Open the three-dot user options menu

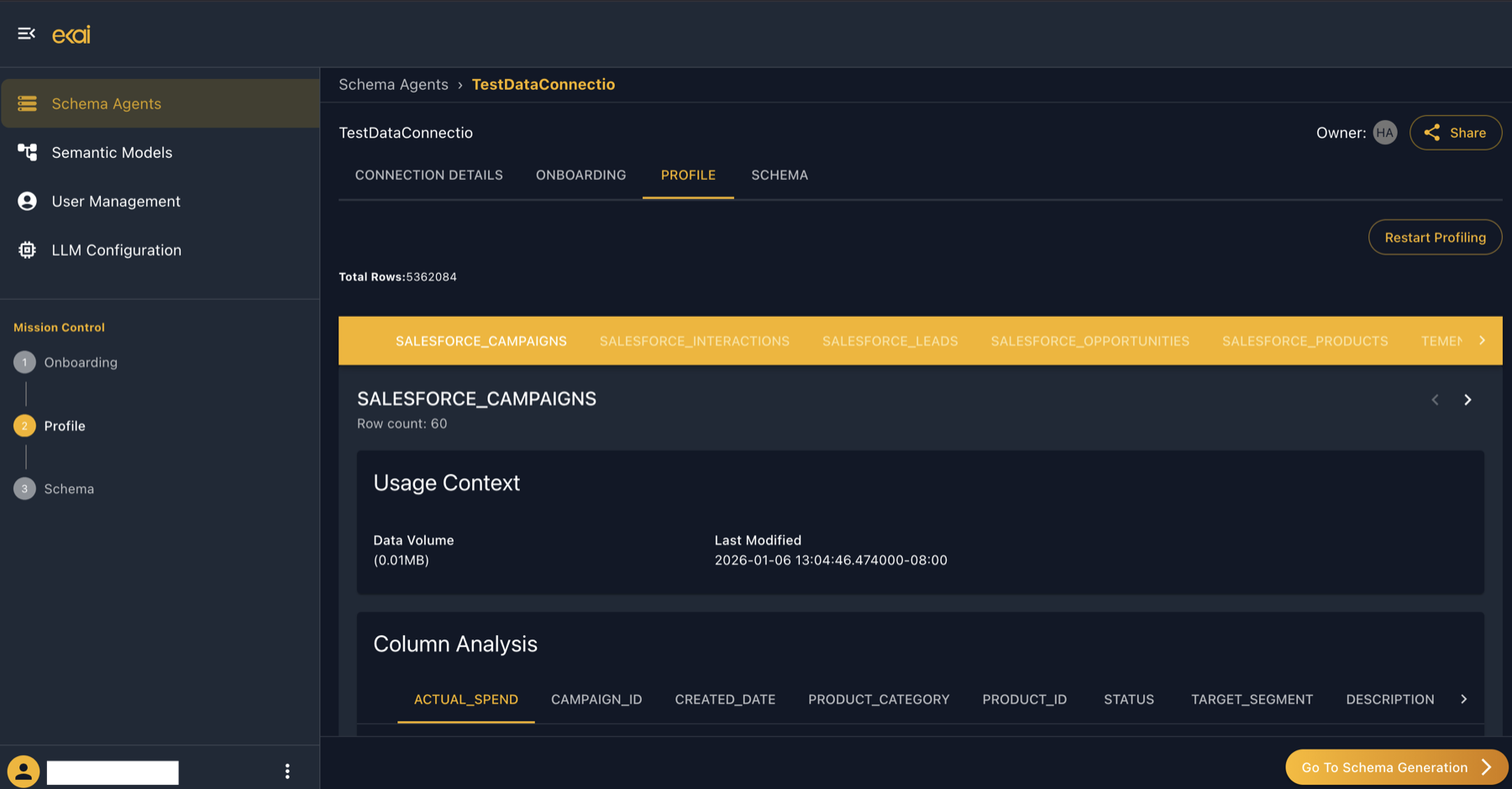(287, 771)
